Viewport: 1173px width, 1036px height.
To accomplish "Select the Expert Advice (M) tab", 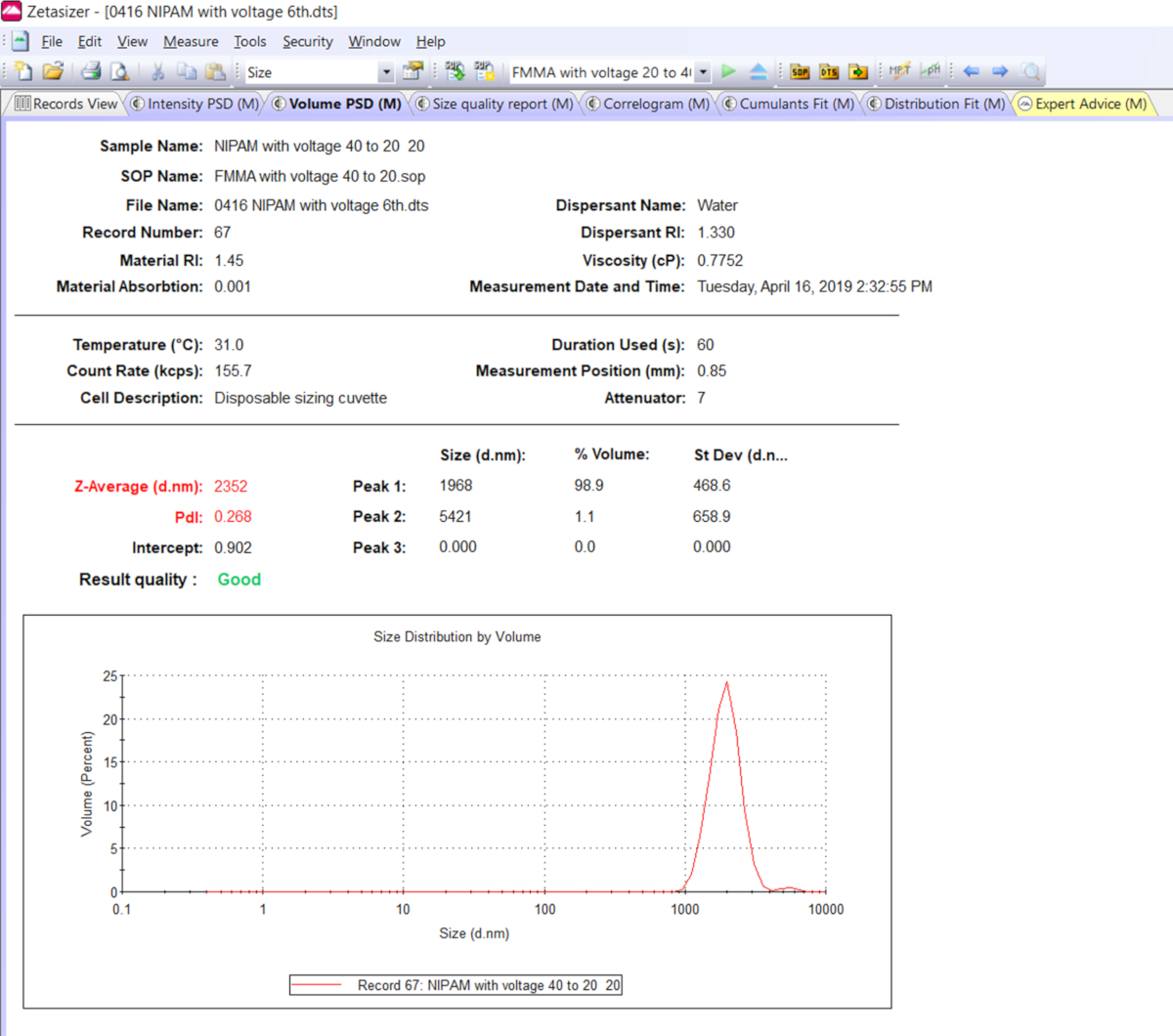I will (1083, 104).
